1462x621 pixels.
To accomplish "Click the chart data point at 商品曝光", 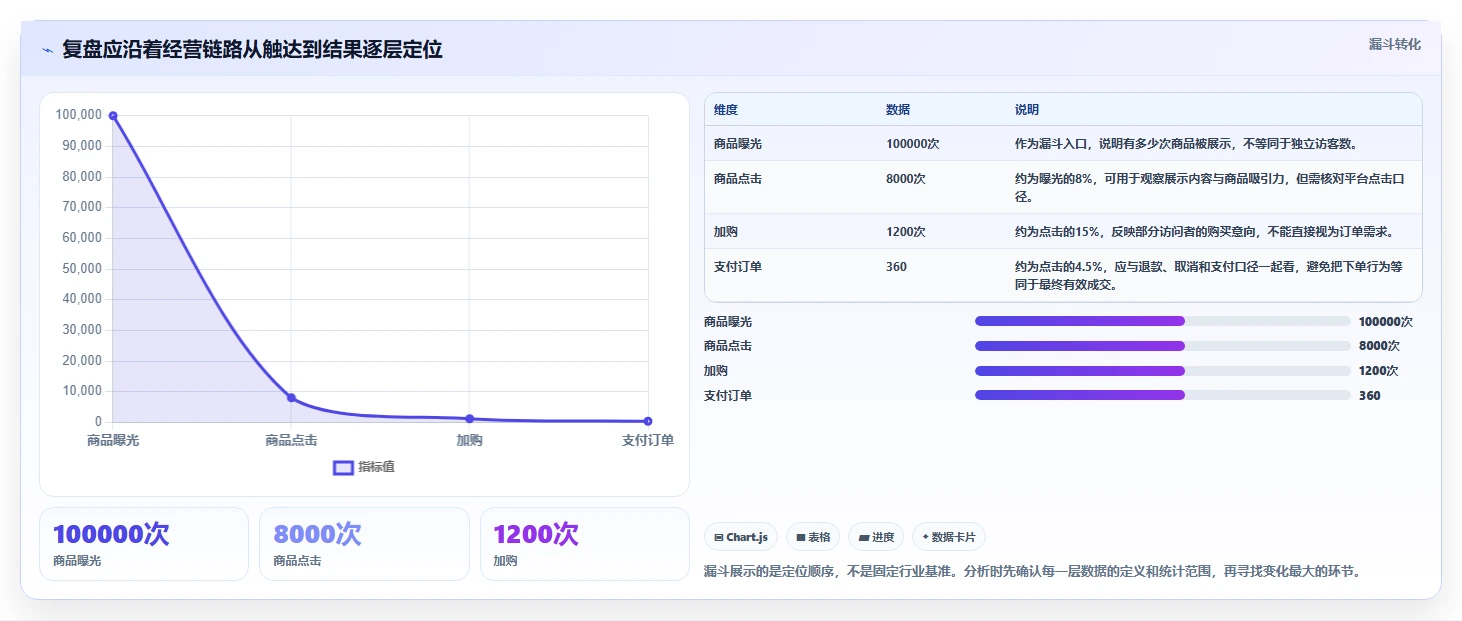I will (113, 116).
